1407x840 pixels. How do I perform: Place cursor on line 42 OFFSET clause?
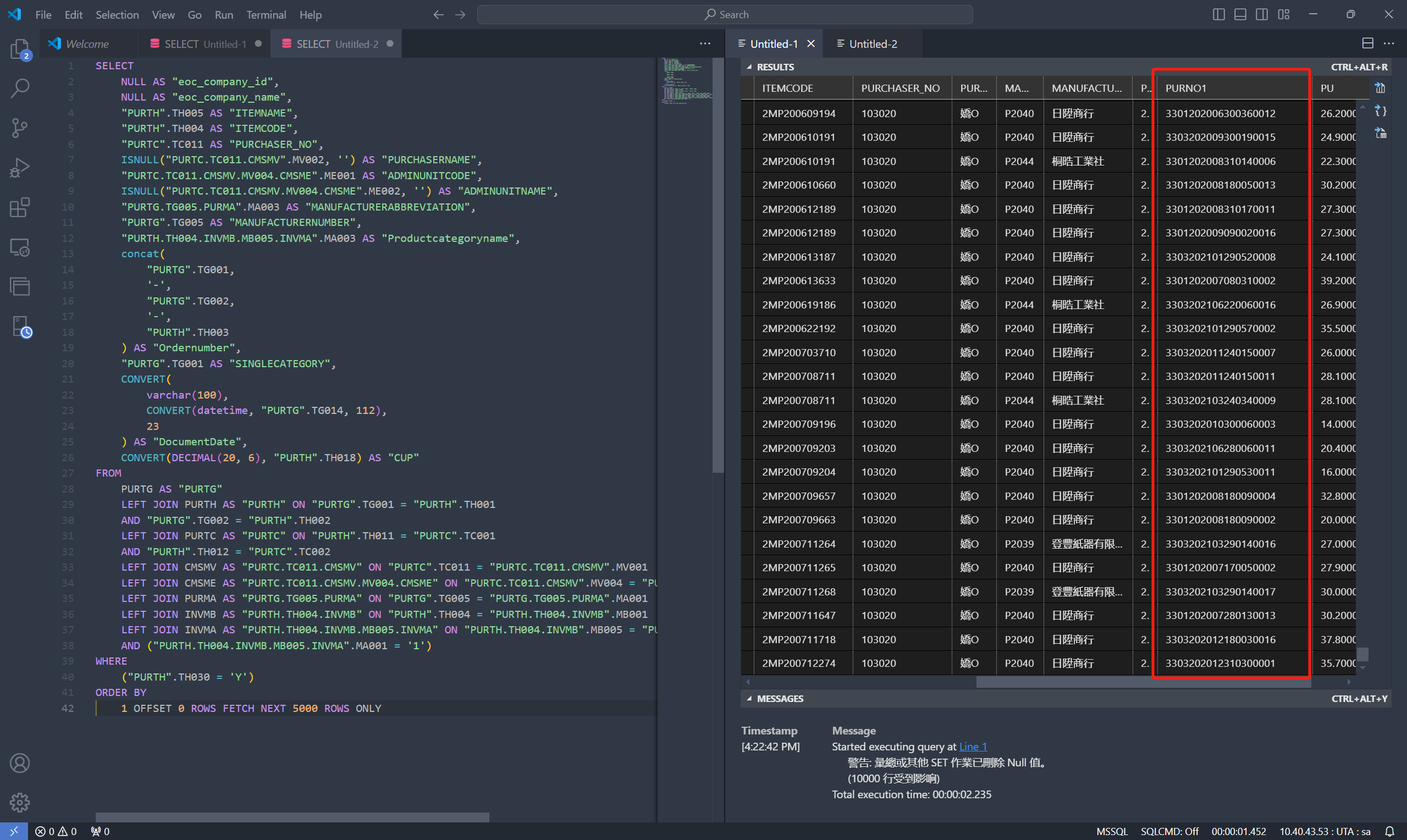coord(251,708)
